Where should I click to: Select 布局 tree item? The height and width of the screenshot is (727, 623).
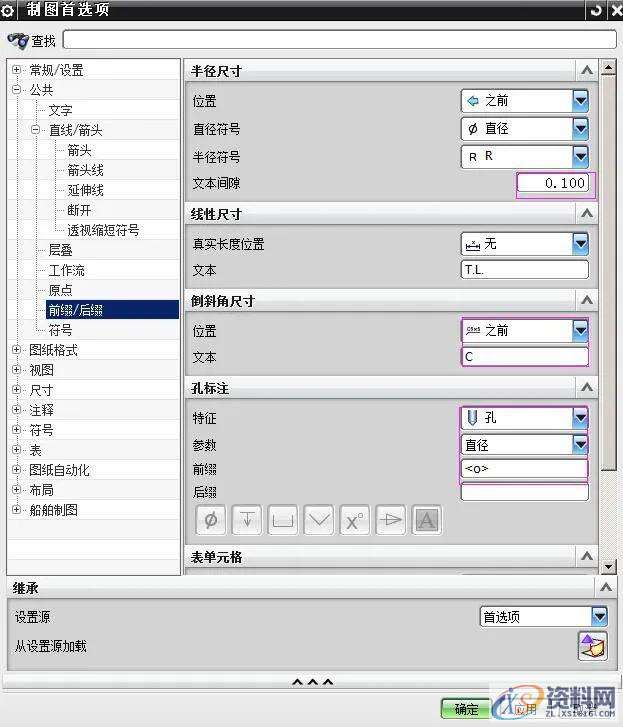[x=41, y=490]
